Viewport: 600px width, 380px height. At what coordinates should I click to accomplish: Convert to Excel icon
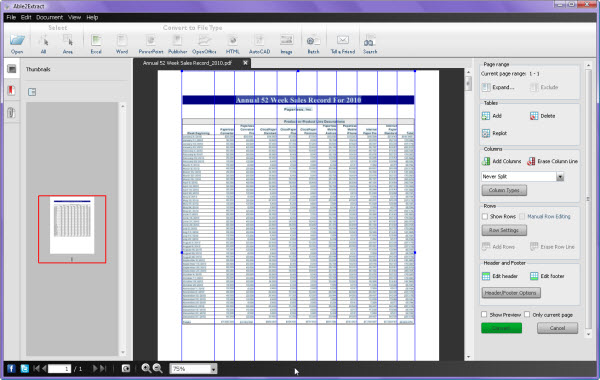tap(96, 40)
